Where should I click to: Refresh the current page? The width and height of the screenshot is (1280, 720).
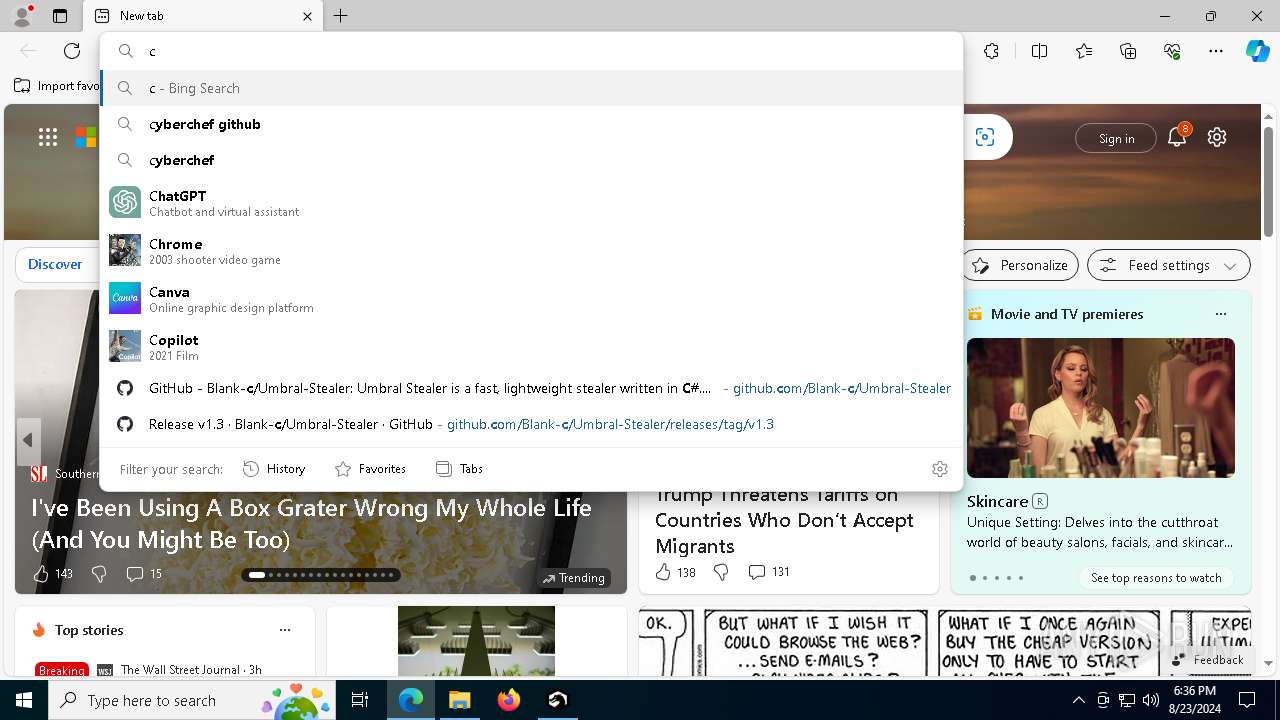(72, 51)
